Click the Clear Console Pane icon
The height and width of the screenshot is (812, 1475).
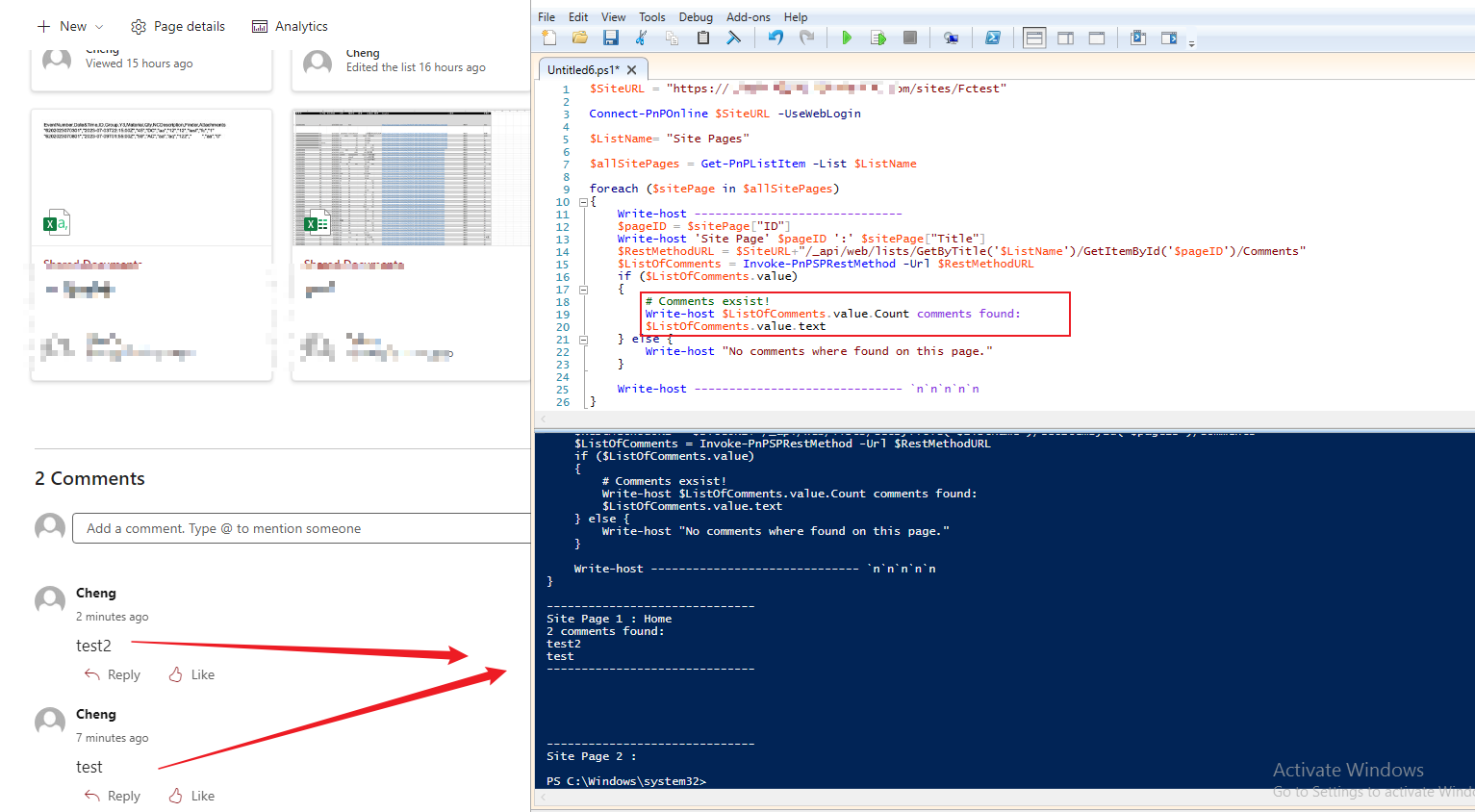(x=734, y=38)
